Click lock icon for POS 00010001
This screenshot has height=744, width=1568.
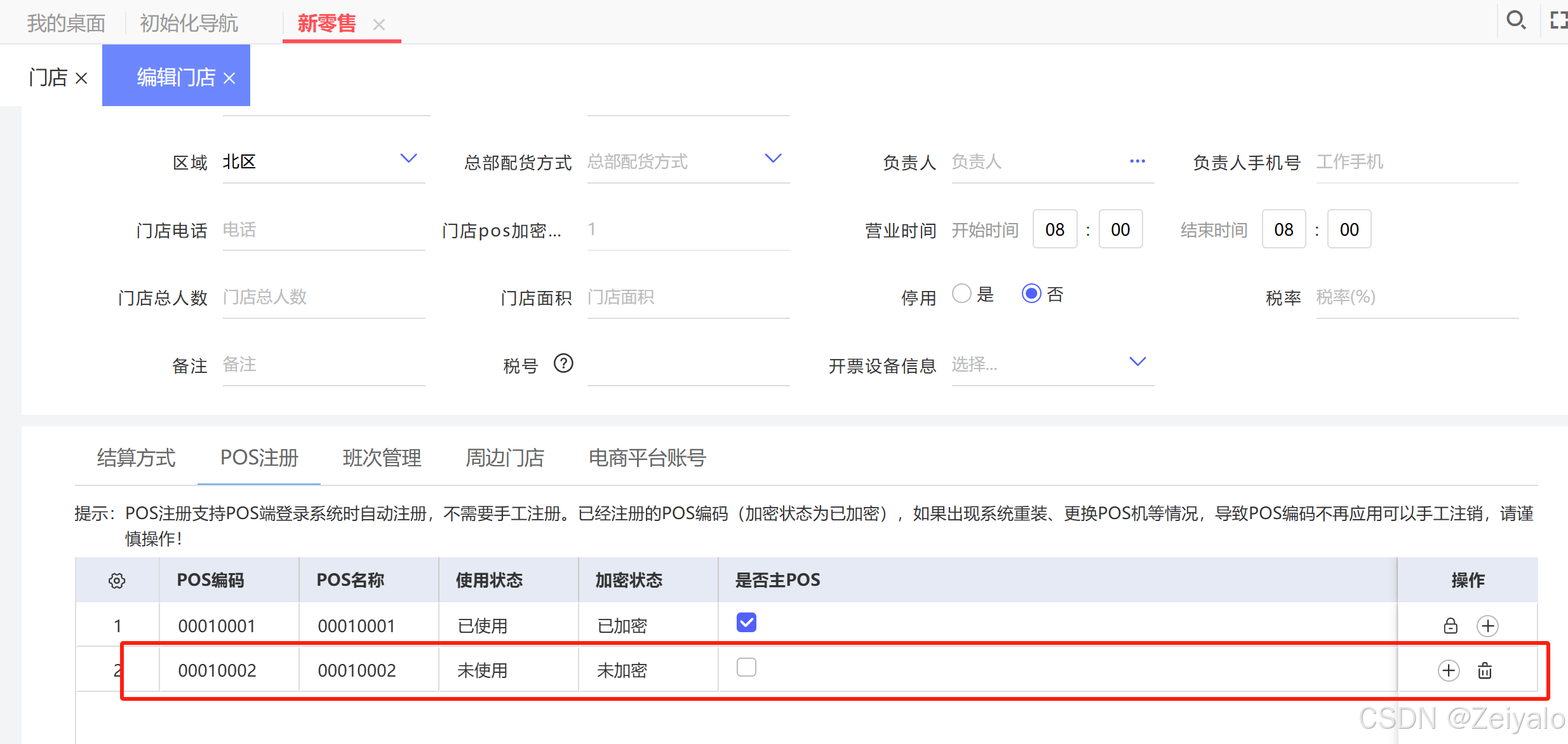click(1451, 626)
